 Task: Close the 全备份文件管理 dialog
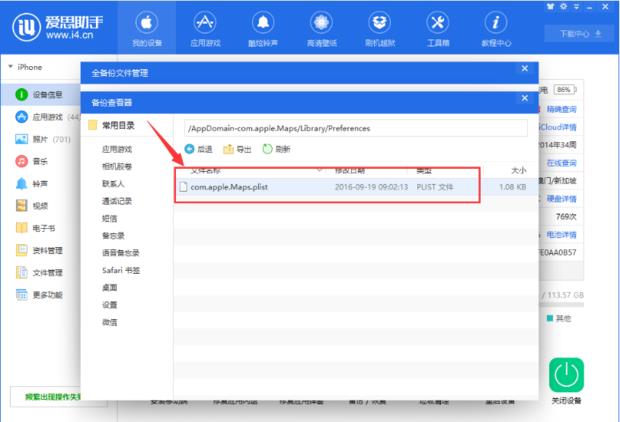(x=525, y=68)
